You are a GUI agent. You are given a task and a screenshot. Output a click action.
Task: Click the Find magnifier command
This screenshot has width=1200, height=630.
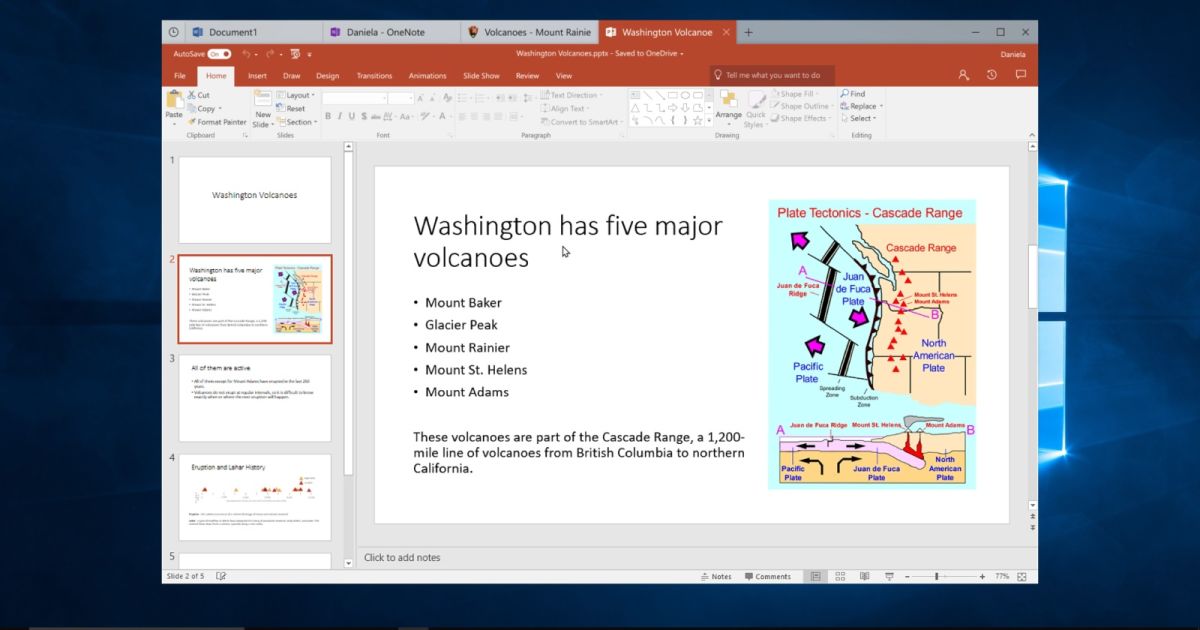click(x=853, y=94)
